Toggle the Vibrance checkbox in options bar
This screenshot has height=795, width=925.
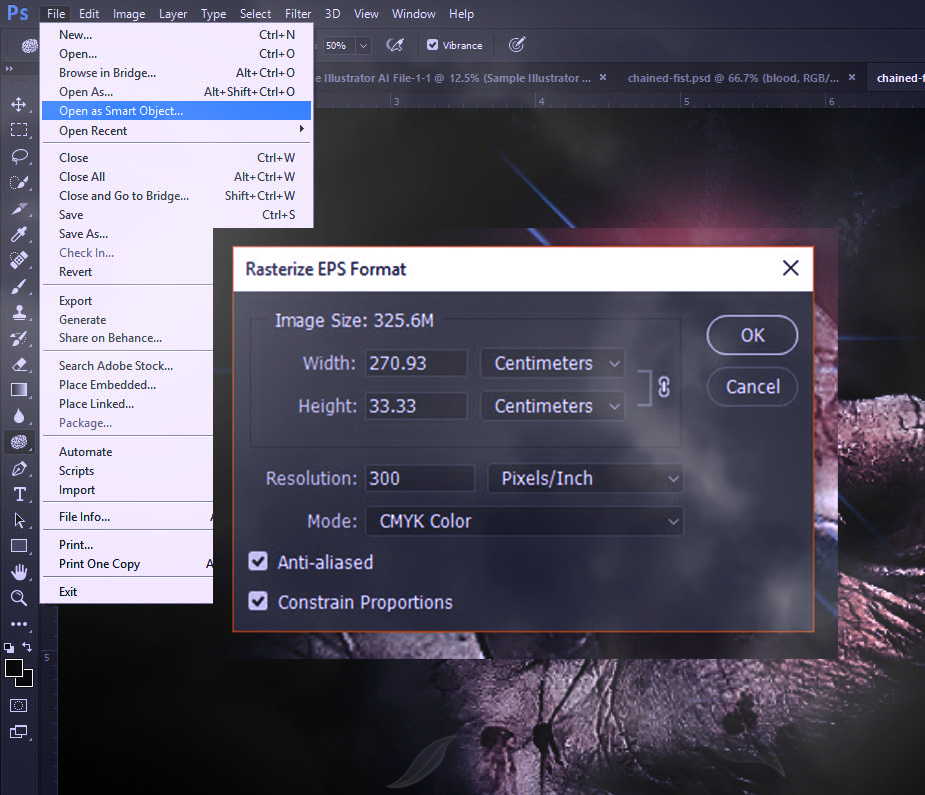point(432,45)
